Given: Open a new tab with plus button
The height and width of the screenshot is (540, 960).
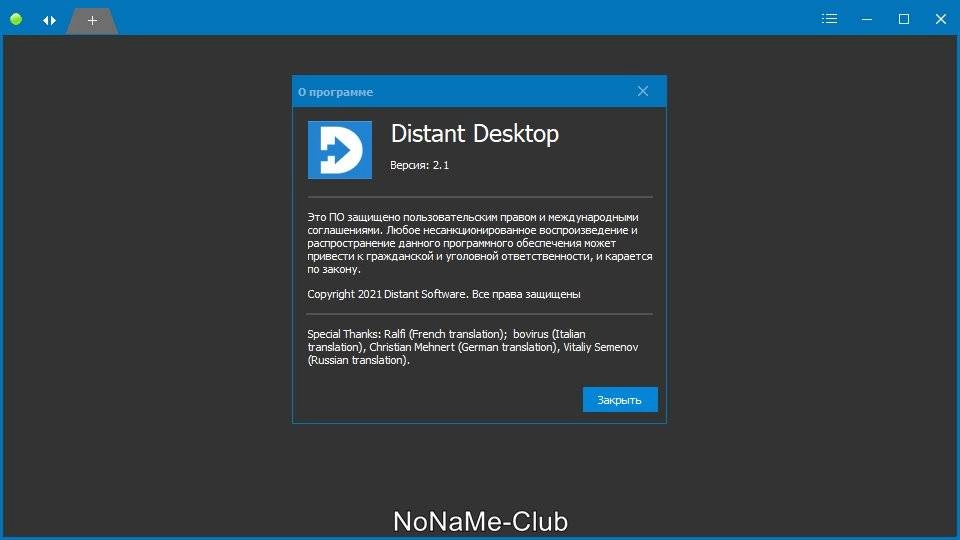Looking at the screenshot, I should point(92,21).
